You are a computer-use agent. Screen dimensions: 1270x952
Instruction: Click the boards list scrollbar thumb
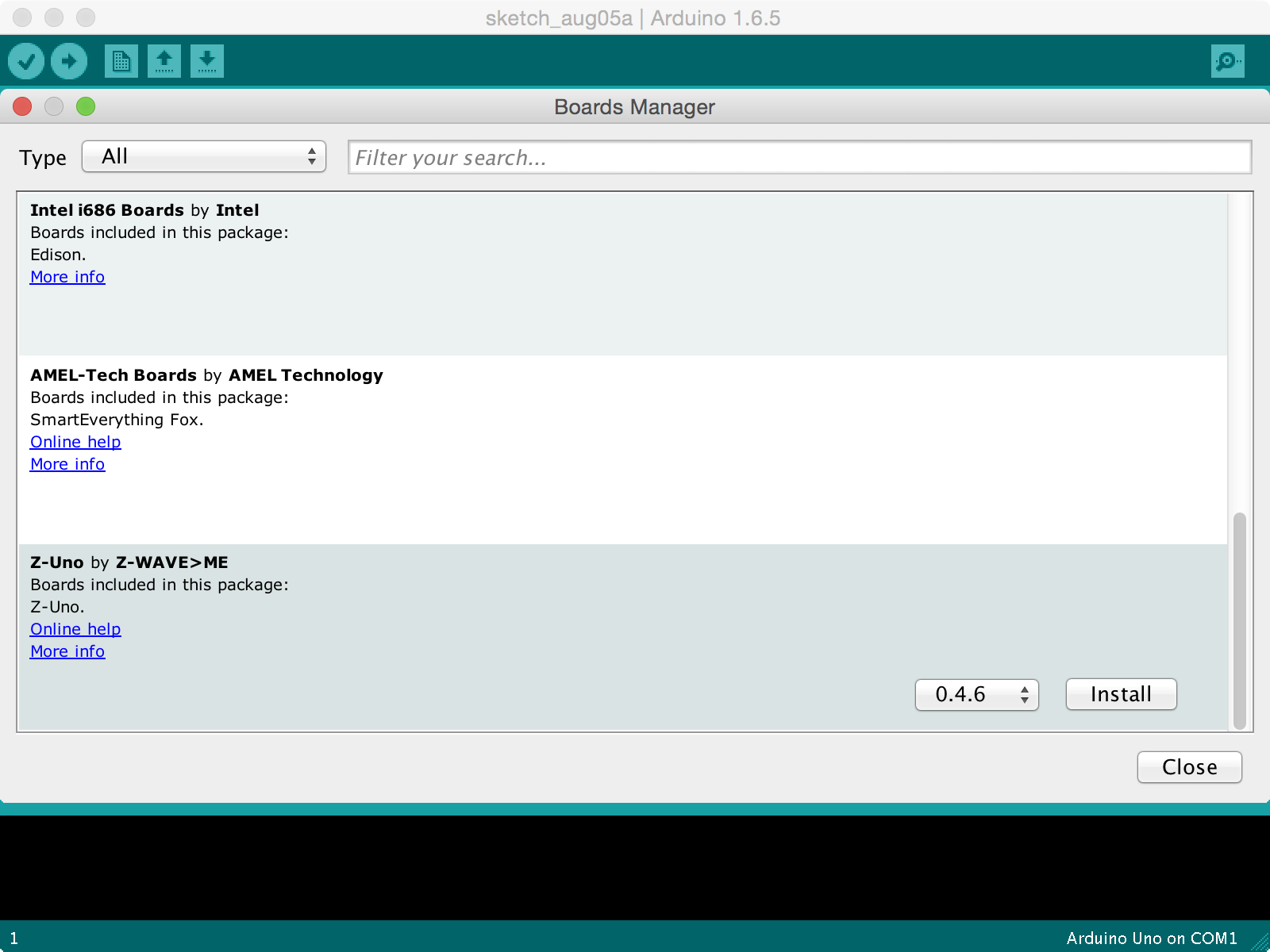point(1239,621)
